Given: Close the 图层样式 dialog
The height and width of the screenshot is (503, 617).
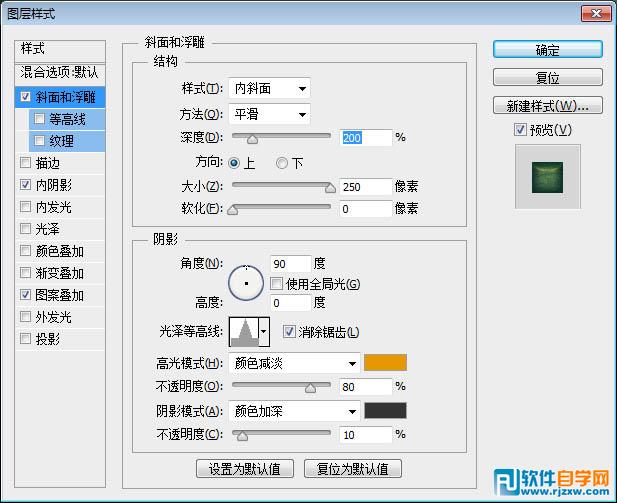Looking at the screenshot, I should click(596, 14).
